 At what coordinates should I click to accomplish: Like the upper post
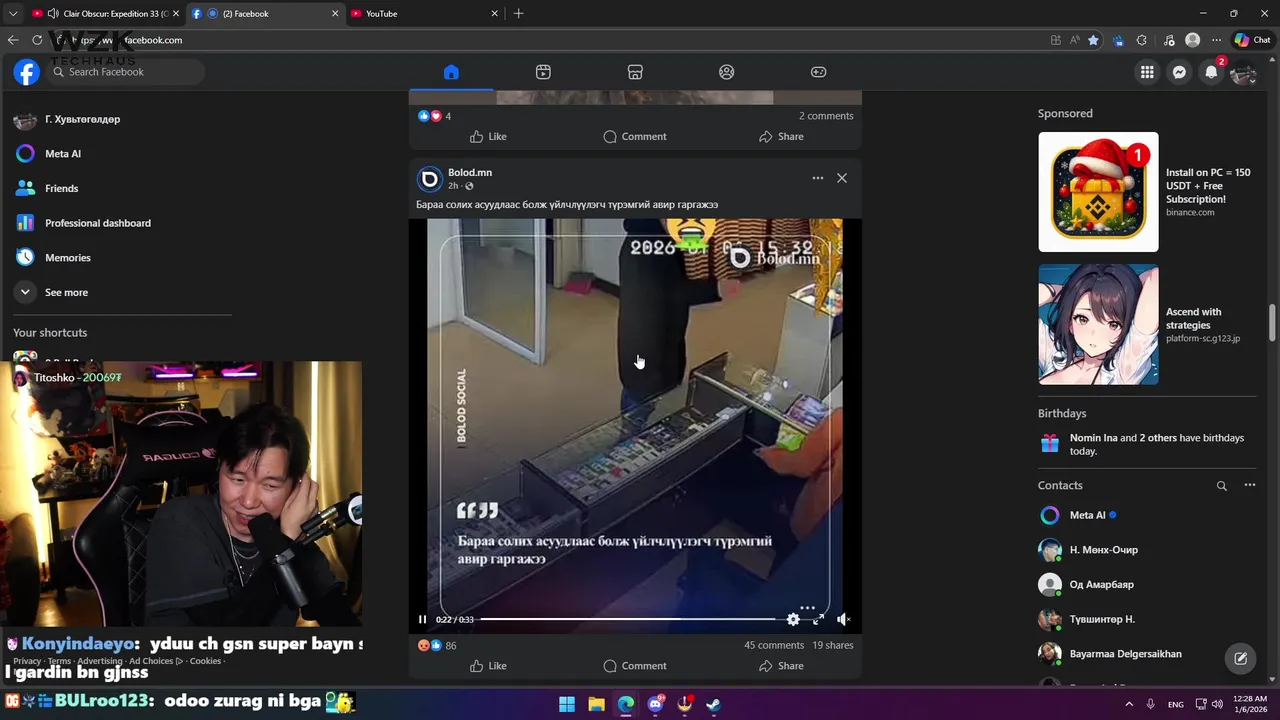pos(488,137)
